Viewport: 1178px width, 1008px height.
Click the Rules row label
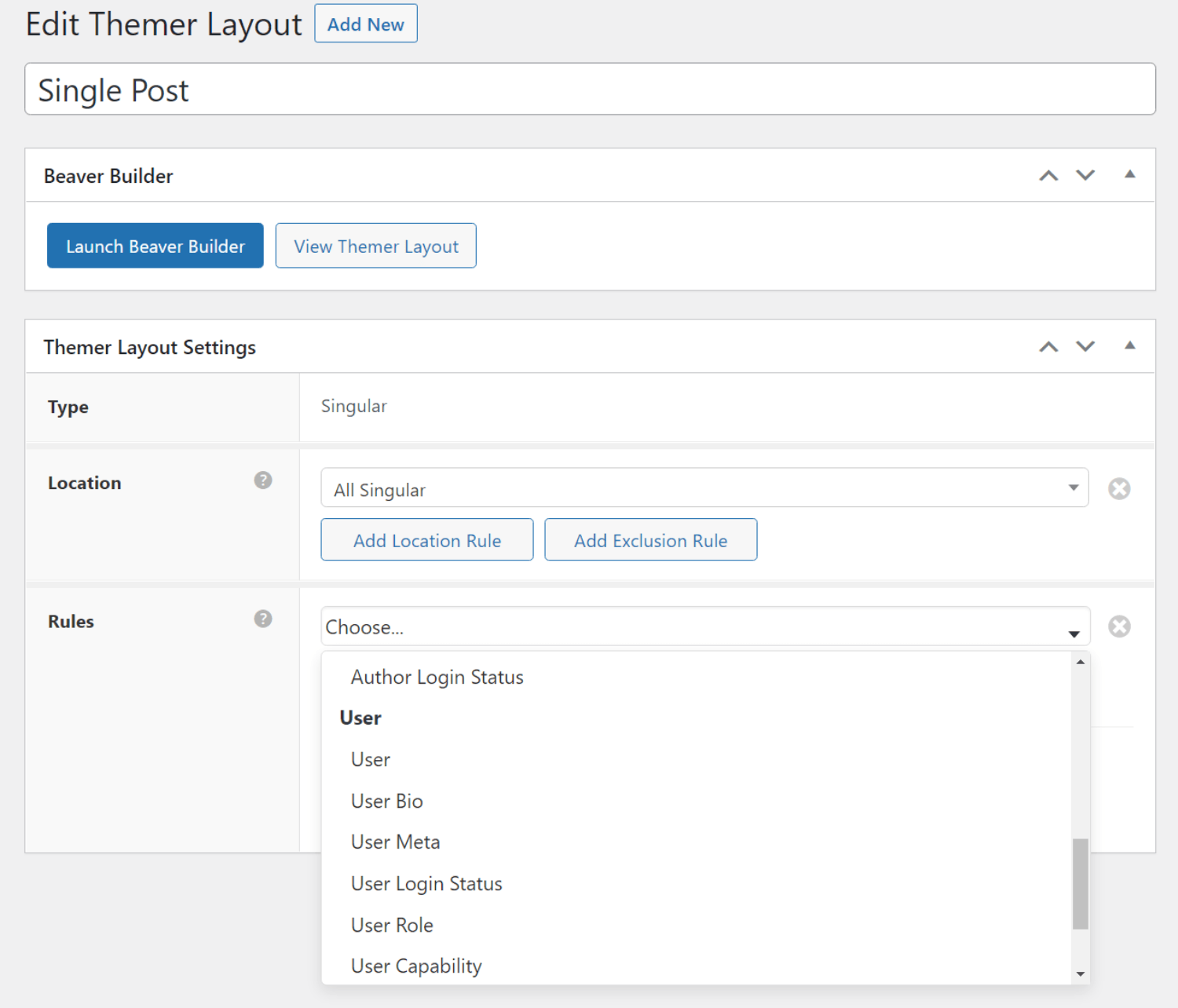[71, 621]
